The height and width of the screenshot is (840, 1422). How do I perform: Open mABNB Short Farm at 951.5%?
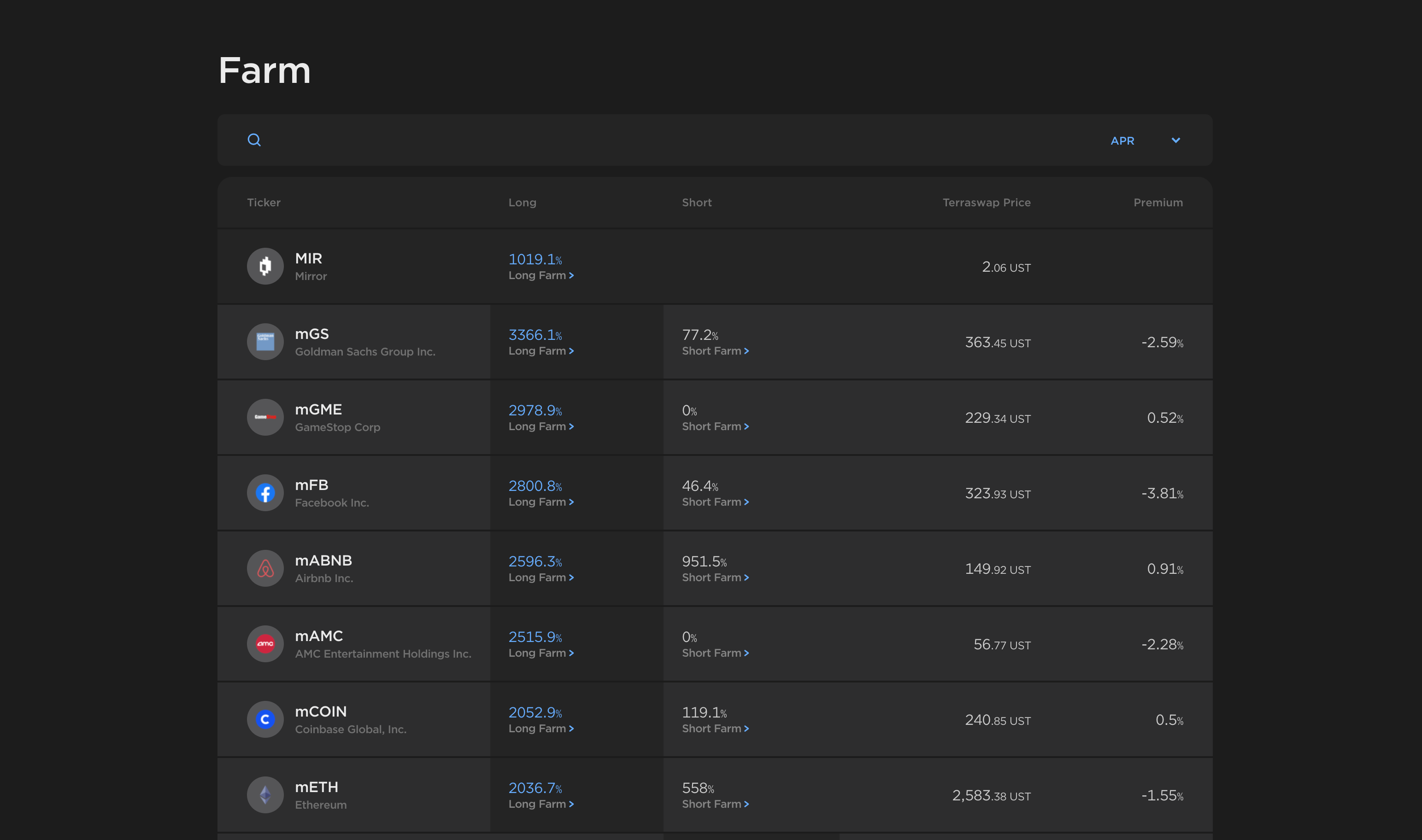click(715, 577)
